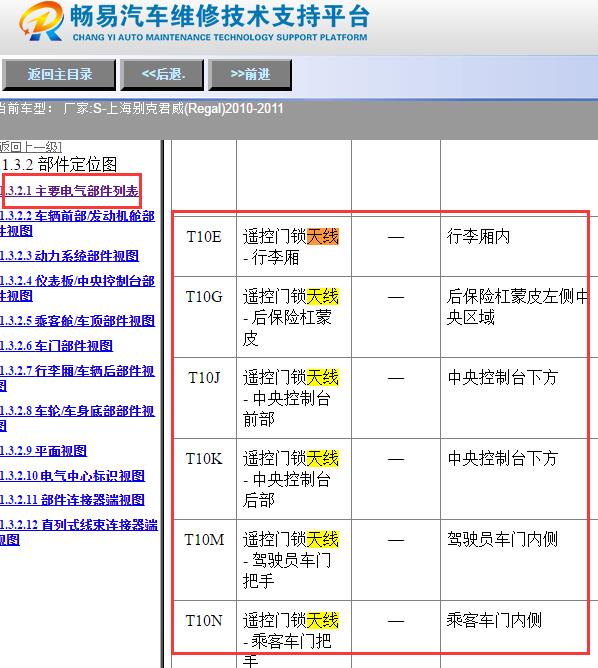Click the >>前进 forward button
Viewport: 598px width, 668px height.
(x=250, y=75)
